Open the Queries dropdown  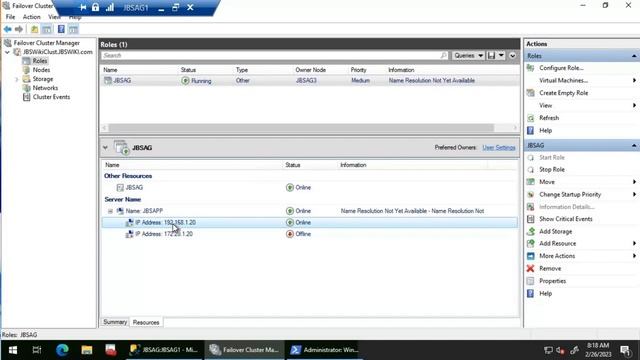[x=468, y=55]
